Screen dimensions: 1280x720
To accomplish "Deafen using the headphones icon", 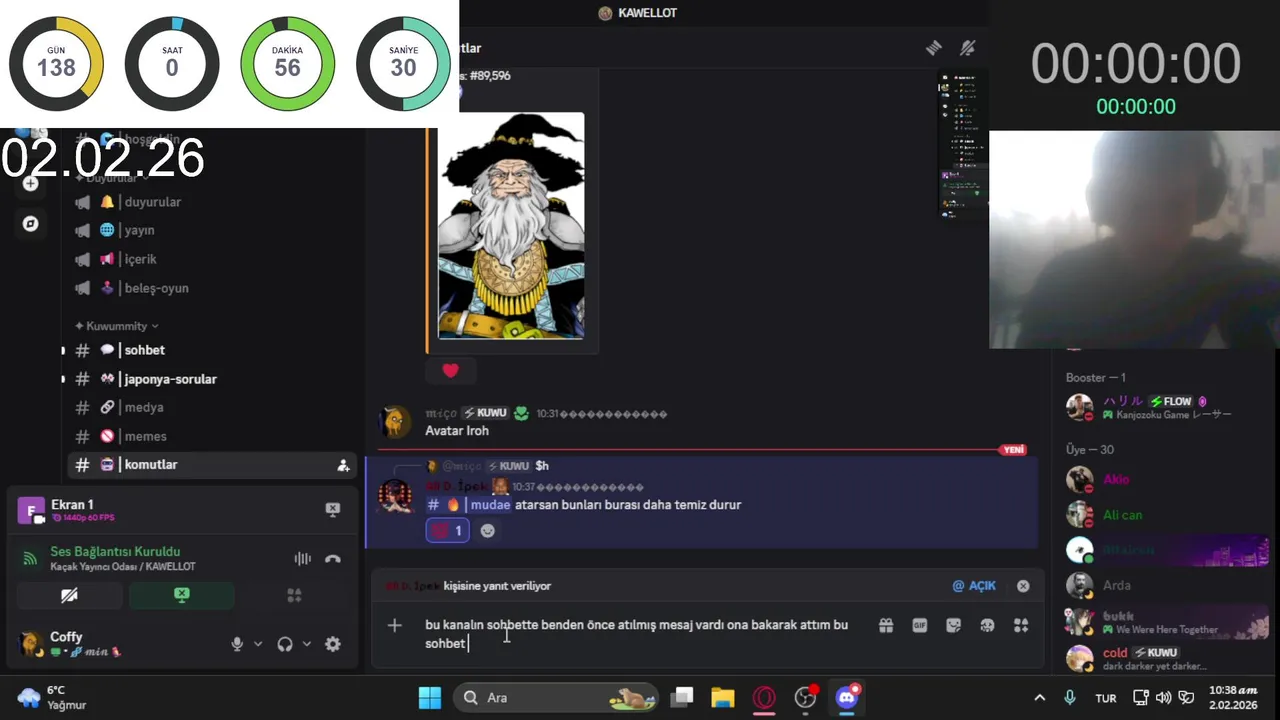I will [x=285, y=644].
